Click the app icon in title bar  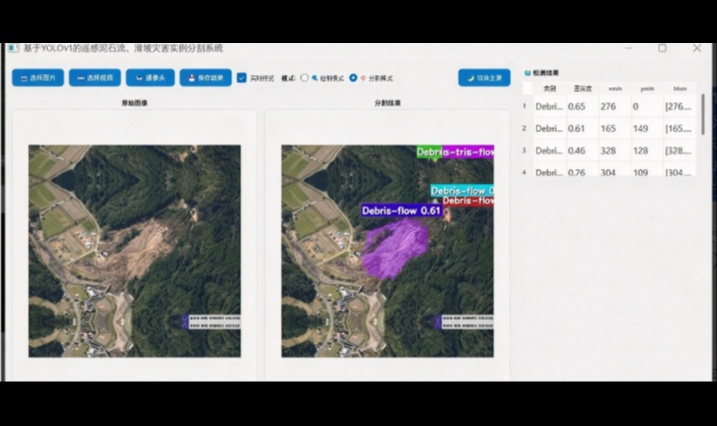[13, 48]
